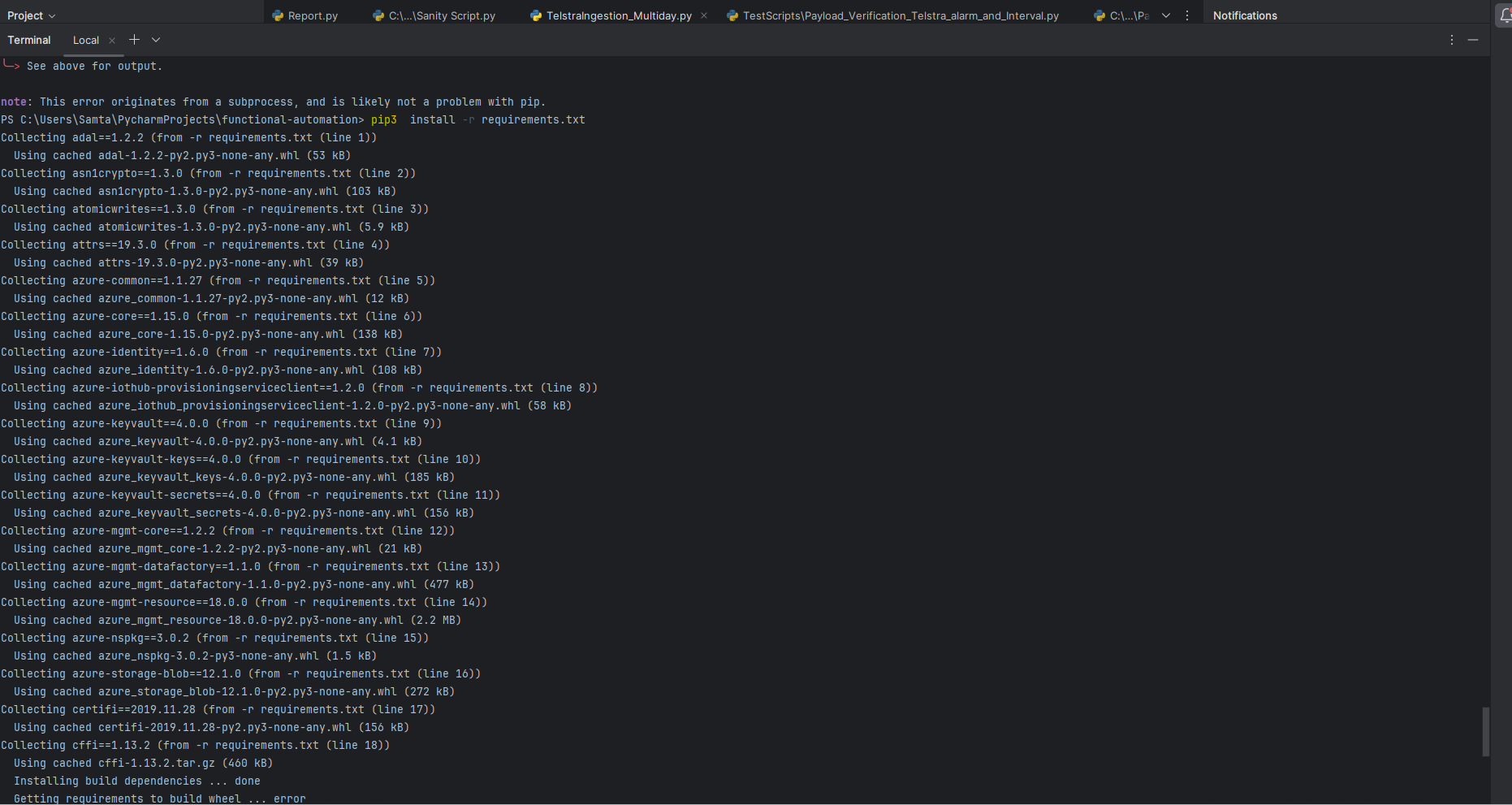Click the Report.py Python file icon

coord(278,15)
